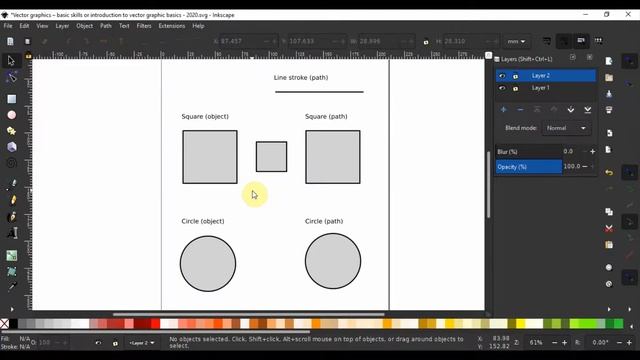Expand the snap bar overflow arrow
This screenshot has width=640, height=360.
pos(629,309)
